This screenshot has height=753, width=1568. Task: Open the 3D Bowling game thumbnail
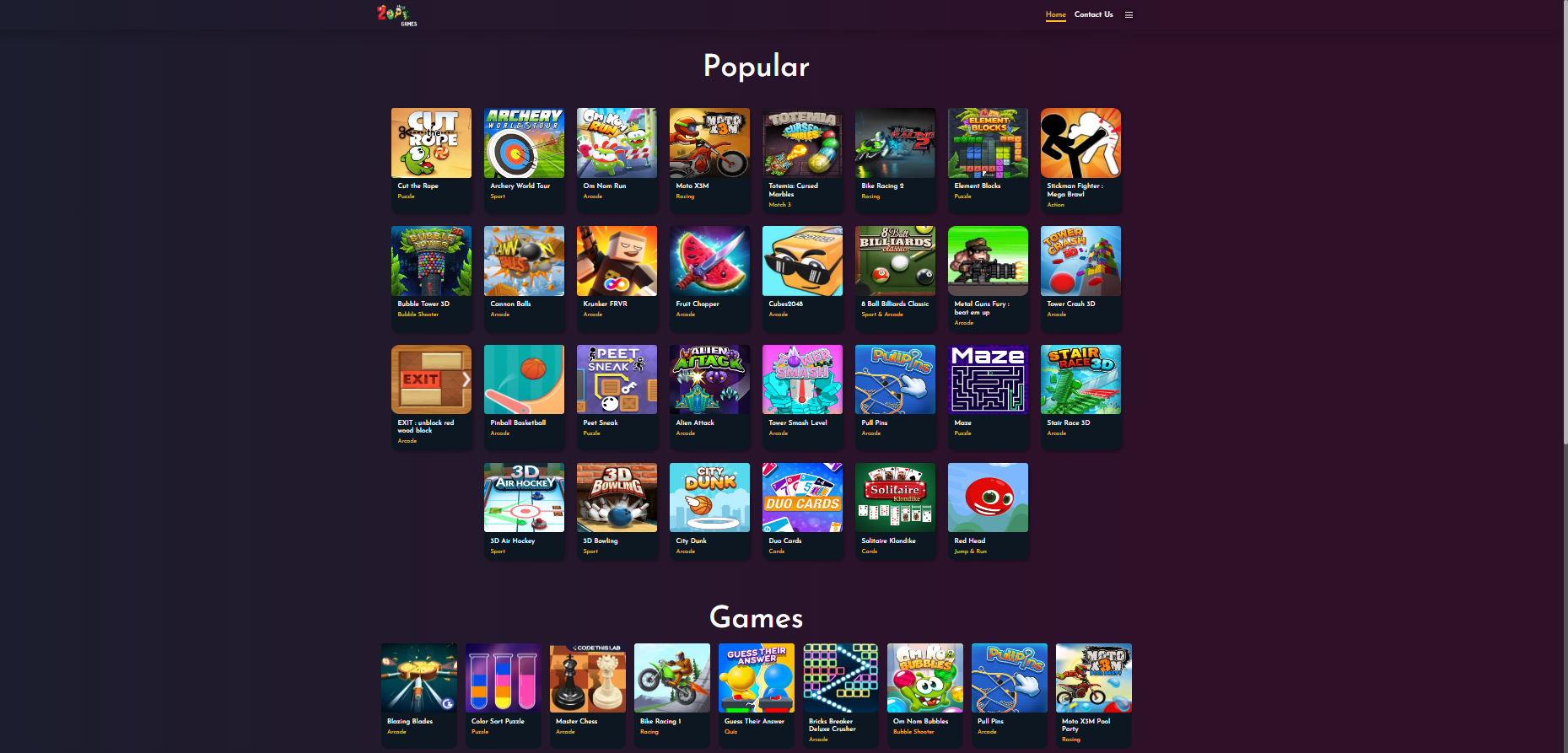(617, 498)
